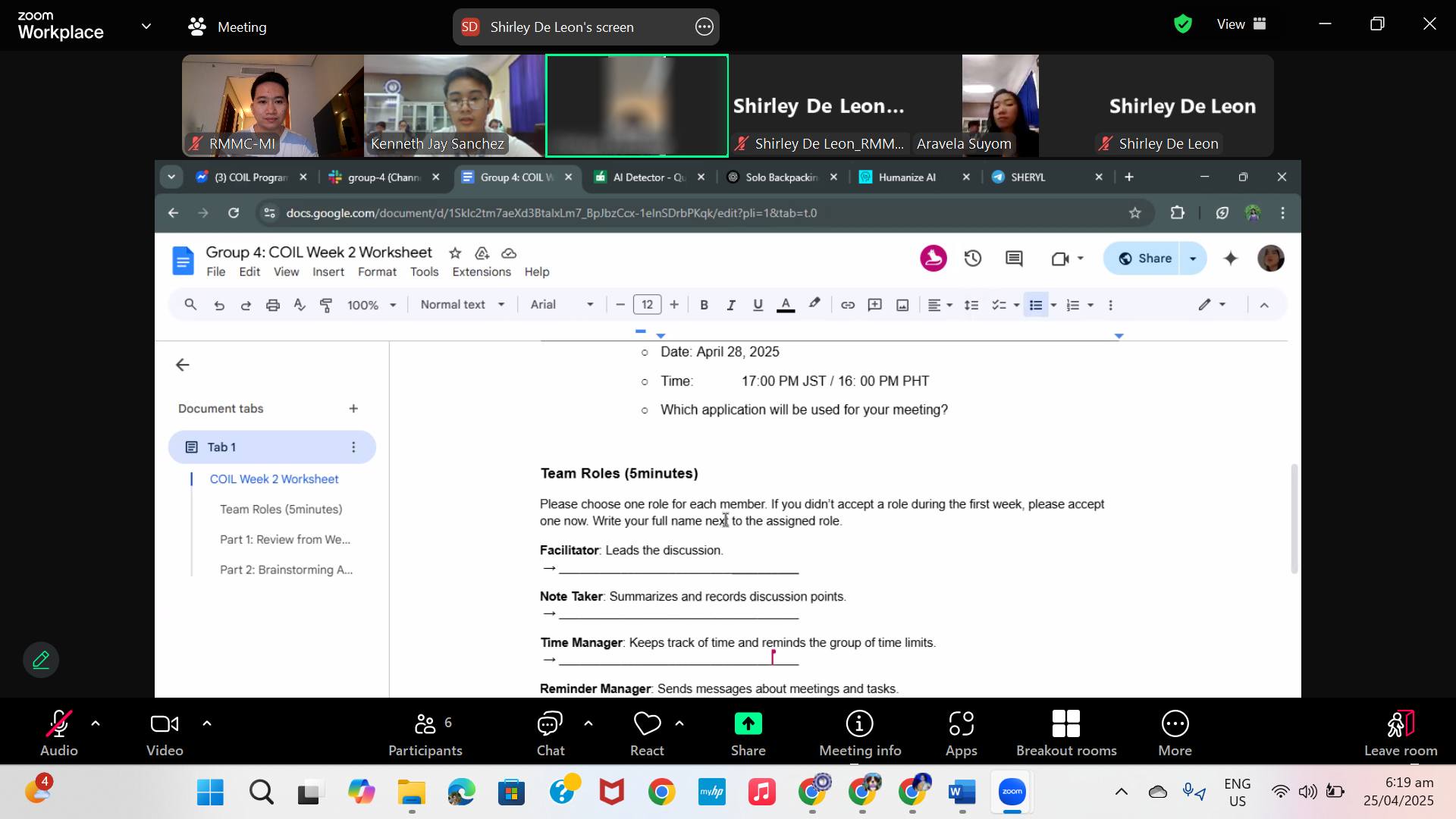Screen dimensions: 1456x819
Task: Open Meeting info panel
Action: coord(859,733)
